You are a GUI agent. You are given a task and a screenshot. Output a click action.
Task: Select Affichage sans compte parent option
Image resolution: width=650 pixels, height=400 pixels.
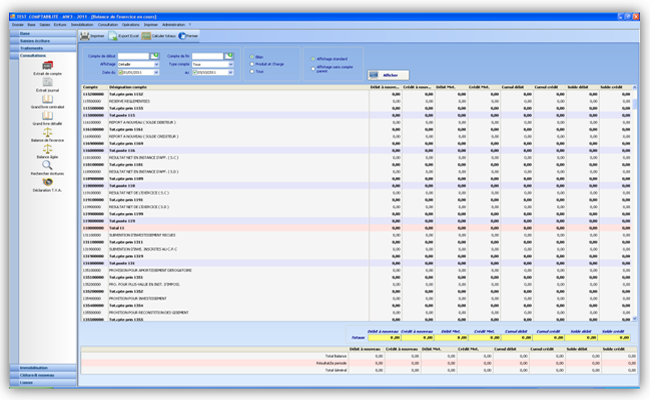[x=313, y=68]
